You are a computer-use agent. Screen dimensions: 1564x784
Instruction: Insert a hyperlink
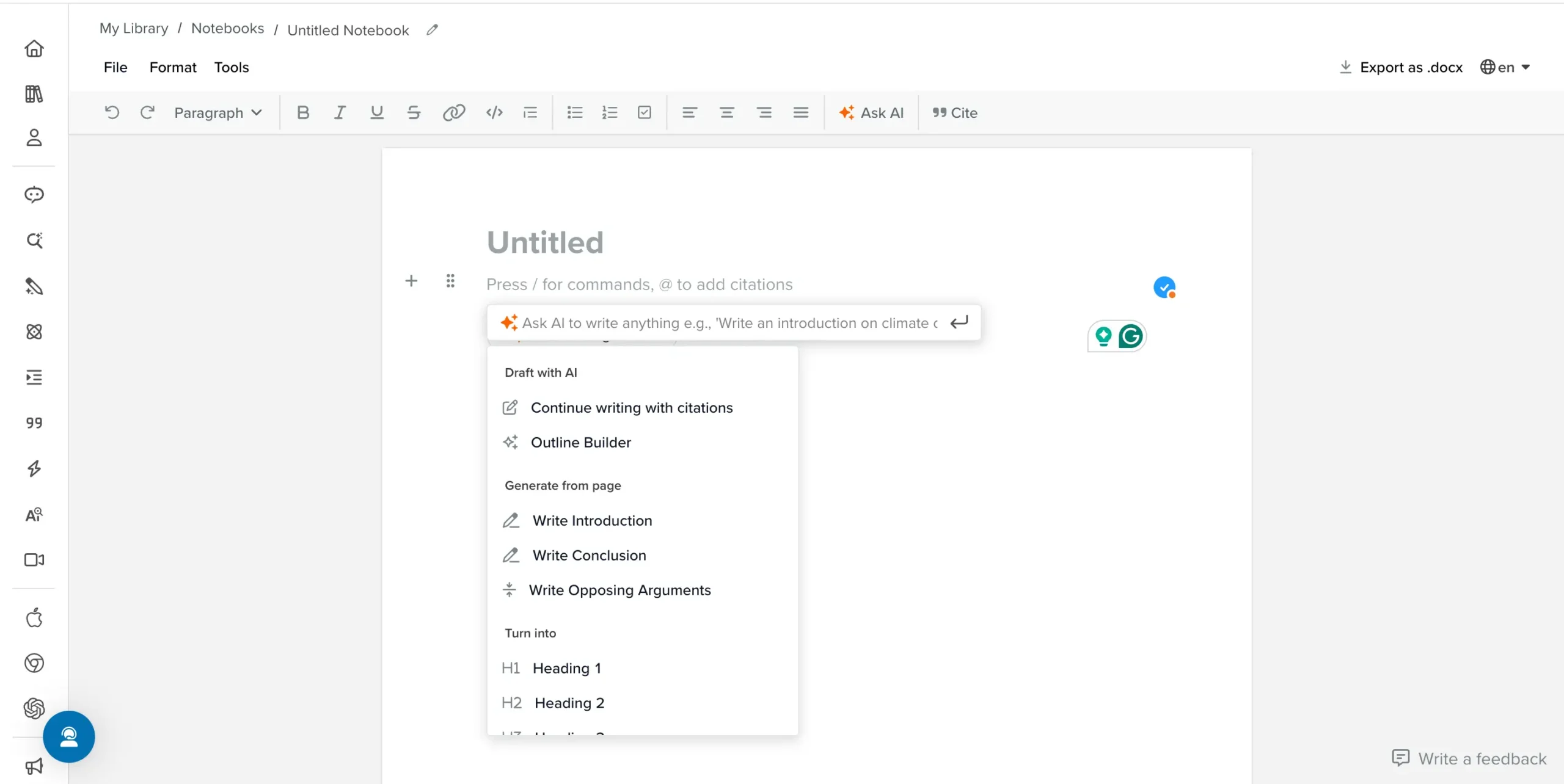tap(454, 112)
